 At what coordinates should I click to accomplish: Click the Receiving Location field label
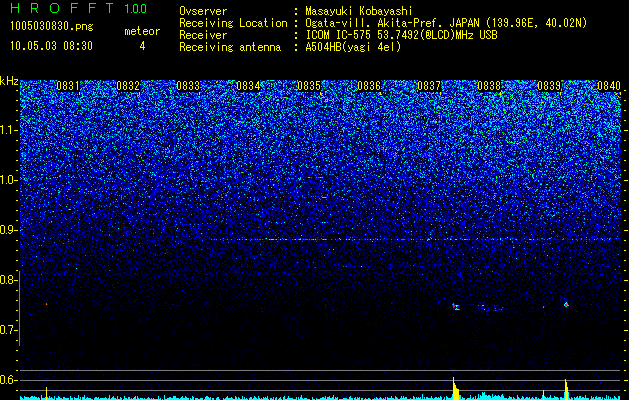[x=233, y=23]
